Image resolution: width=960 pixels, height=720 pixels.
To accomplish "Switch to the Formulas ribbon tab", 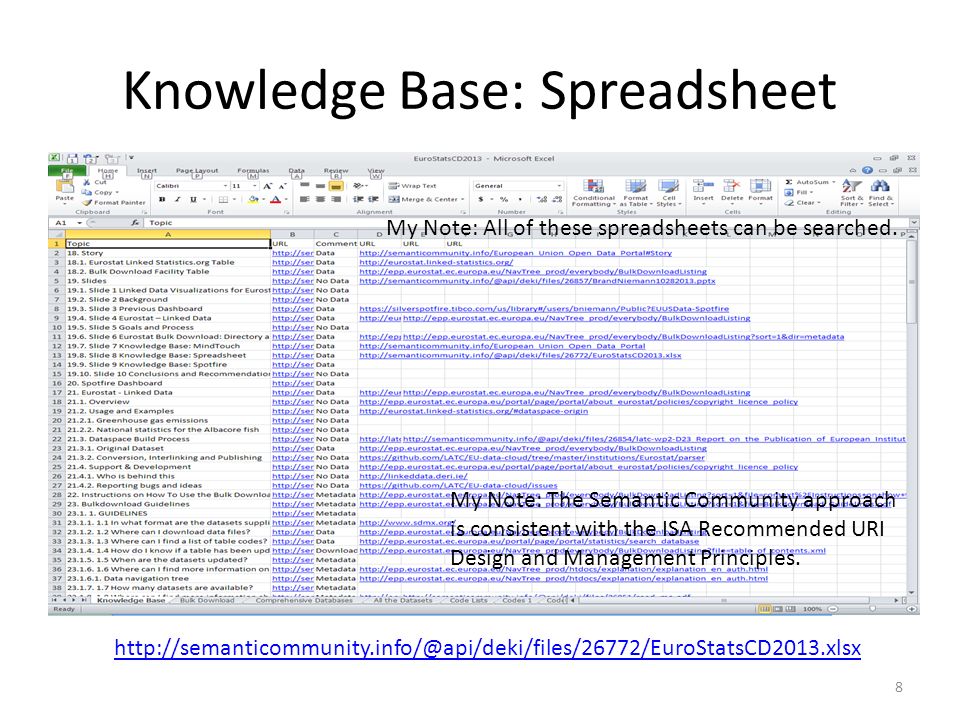I will [253, 171].
